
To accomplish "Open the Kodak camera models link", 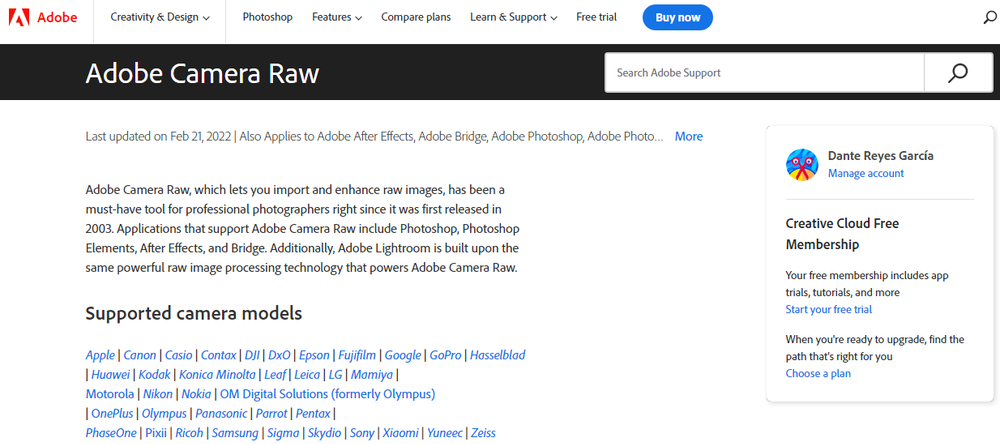I will click(x=154, y=375).
